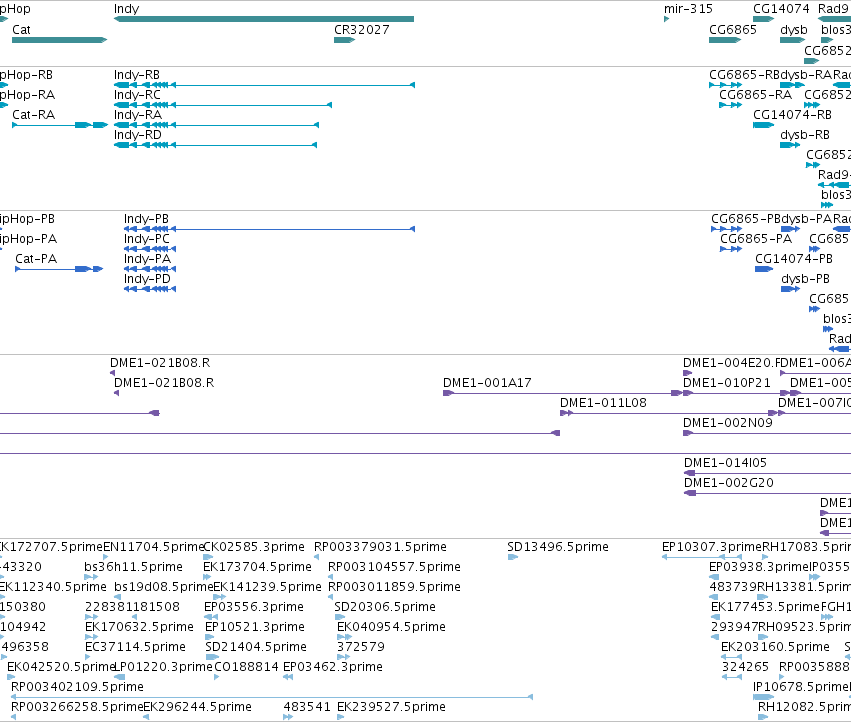Click the Indy-RA transcript label
851x722 pixels.
pos(138,115)
